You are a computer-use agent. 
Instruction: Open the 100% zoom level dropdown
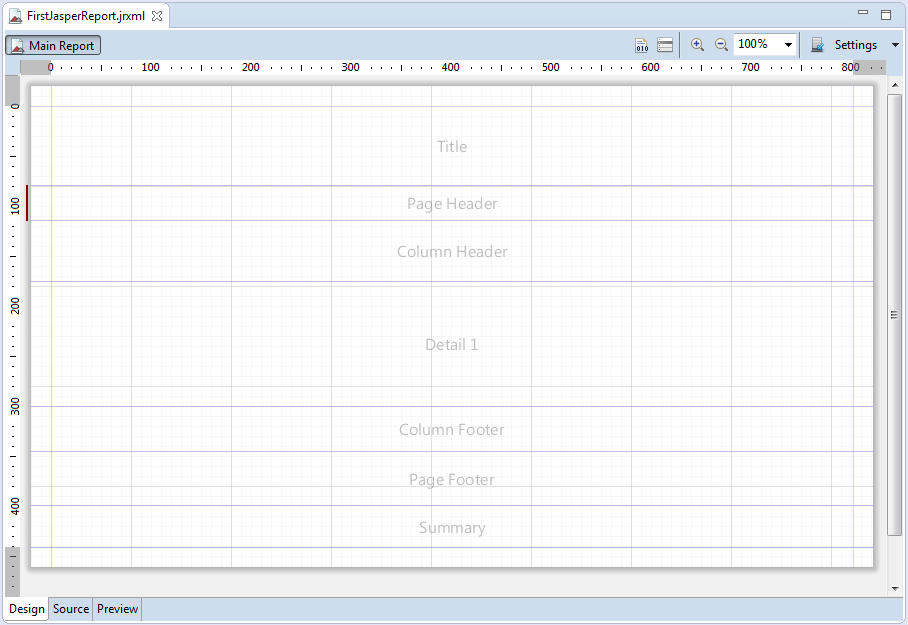788,45
